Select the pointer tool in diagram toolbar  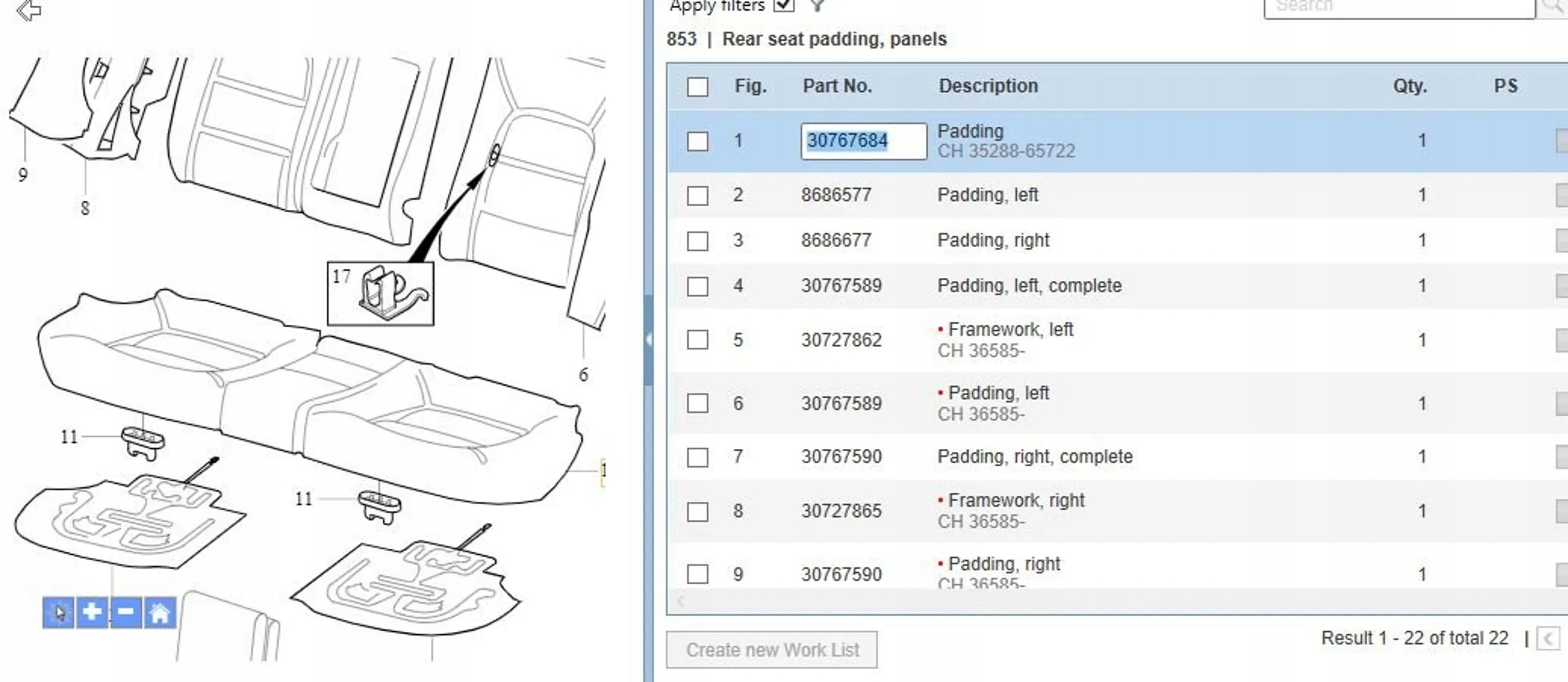[x=58, y=612]
